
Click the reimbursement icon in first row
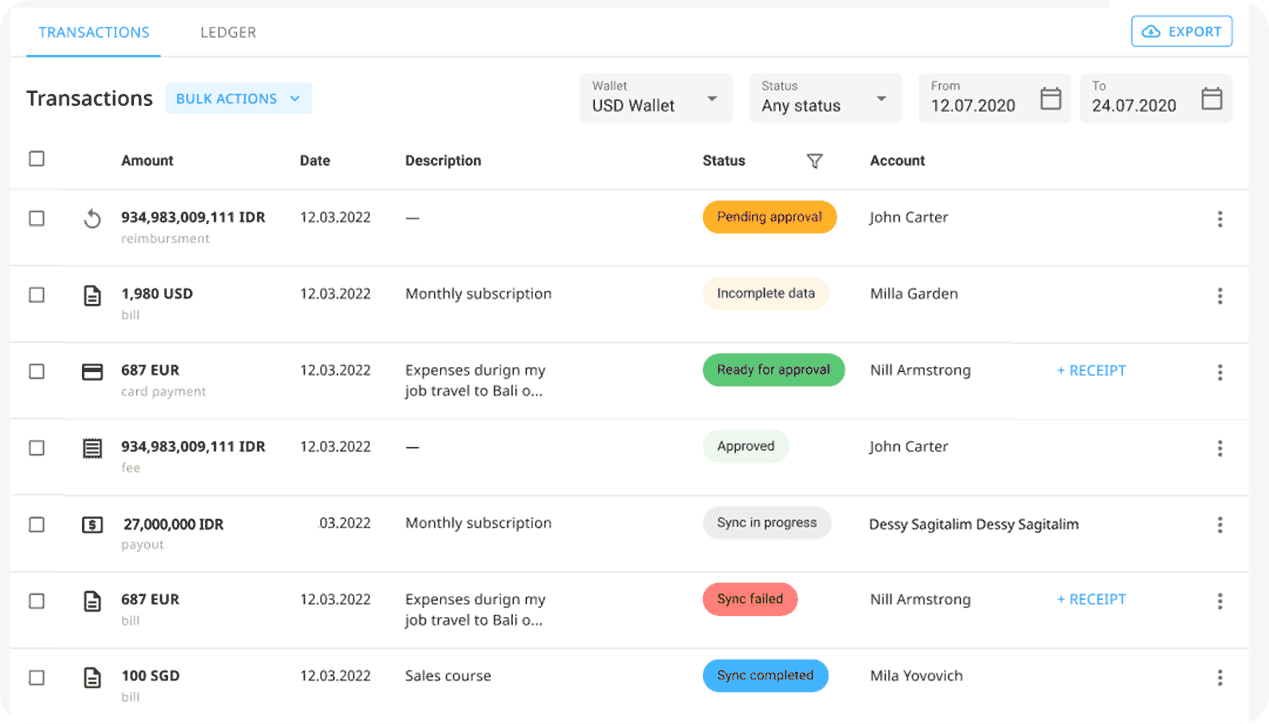[92, 219]
